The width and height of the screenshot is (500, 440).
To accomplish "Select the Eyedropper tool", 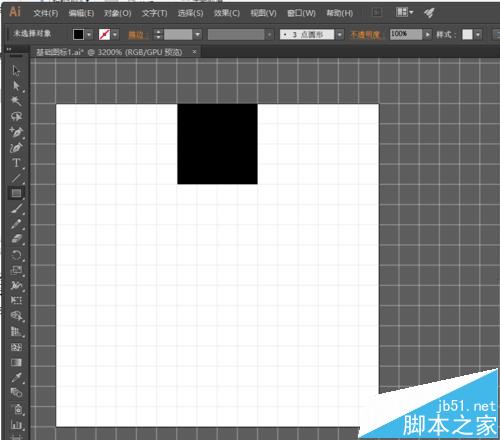I will click(16, 377).
